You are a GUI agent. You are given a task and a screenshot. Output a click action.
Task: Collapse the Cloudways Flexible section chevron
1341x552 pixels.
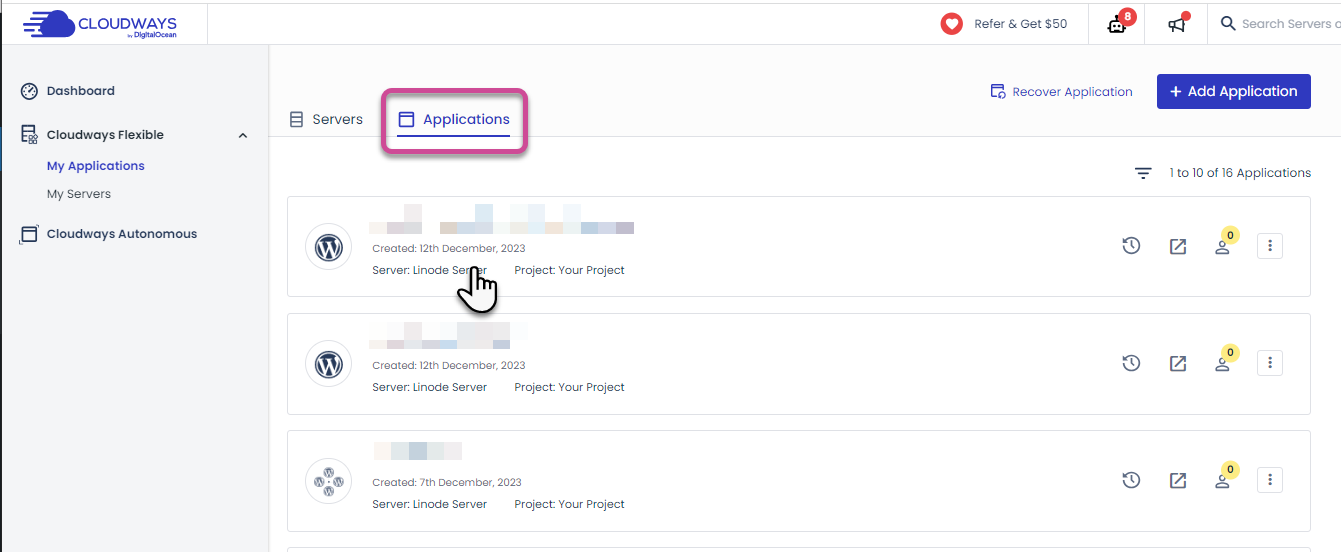tap(243, 135)
